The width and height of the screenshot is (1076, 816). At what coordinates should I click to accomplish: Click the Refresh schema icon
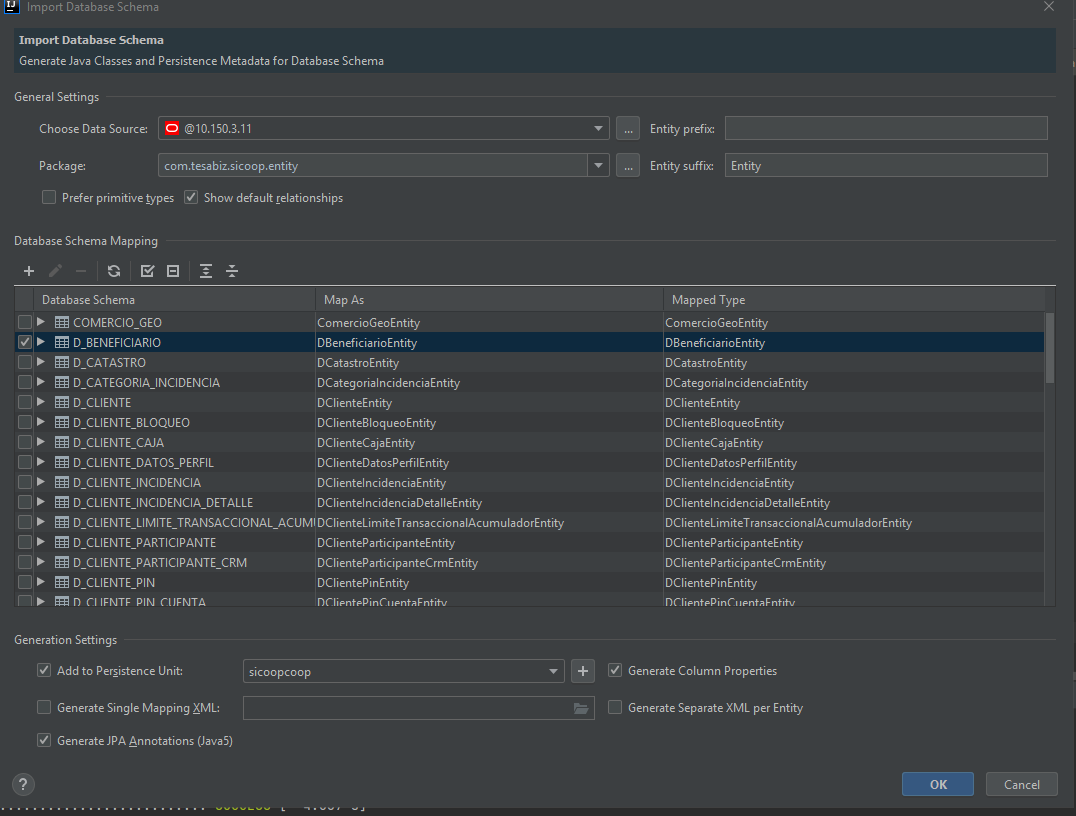(114, 271)
